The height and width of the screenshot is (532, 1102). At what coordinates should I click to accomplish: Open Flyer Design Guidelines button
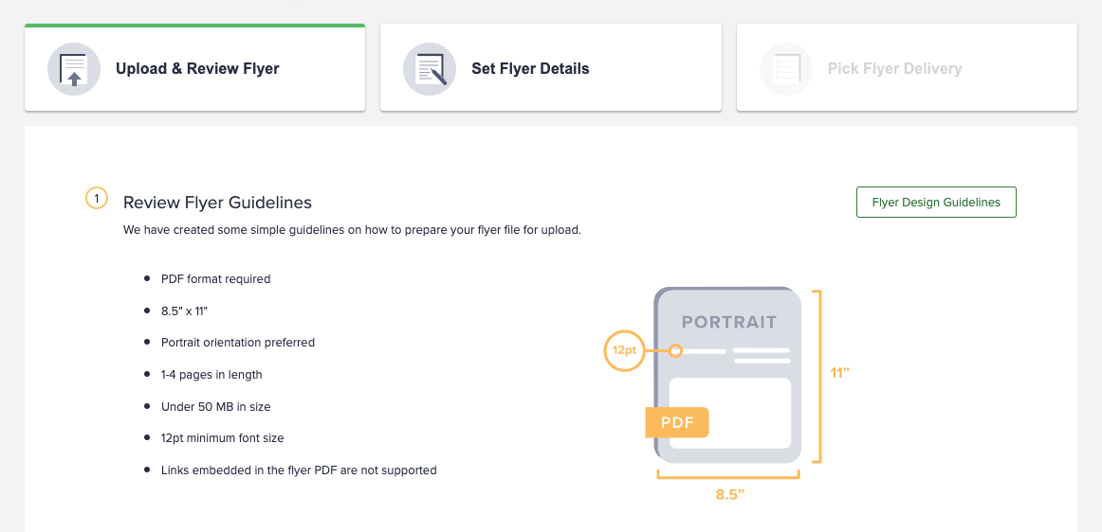pyautogui.click(x=936, y=202)
